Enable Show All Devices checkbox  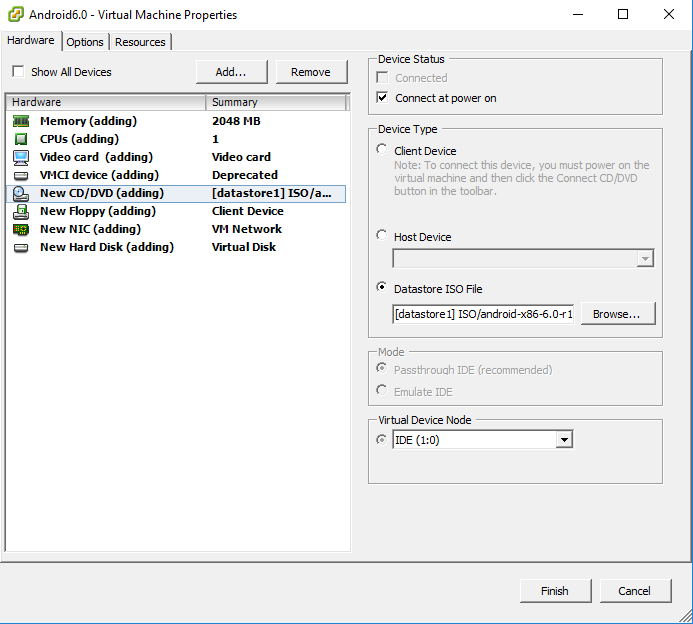coord(18,72)
